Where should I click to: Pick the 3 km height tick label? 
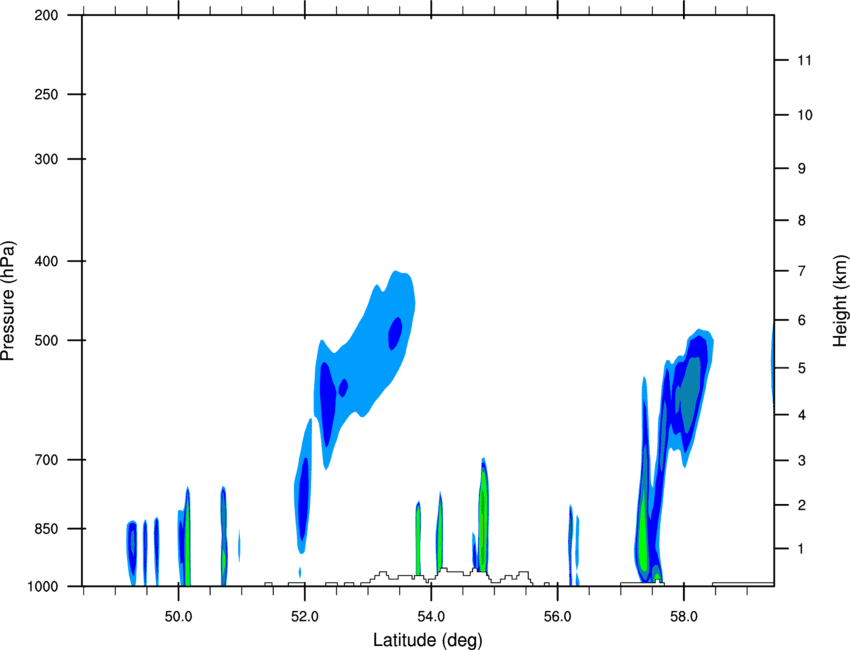coord(801,461)
